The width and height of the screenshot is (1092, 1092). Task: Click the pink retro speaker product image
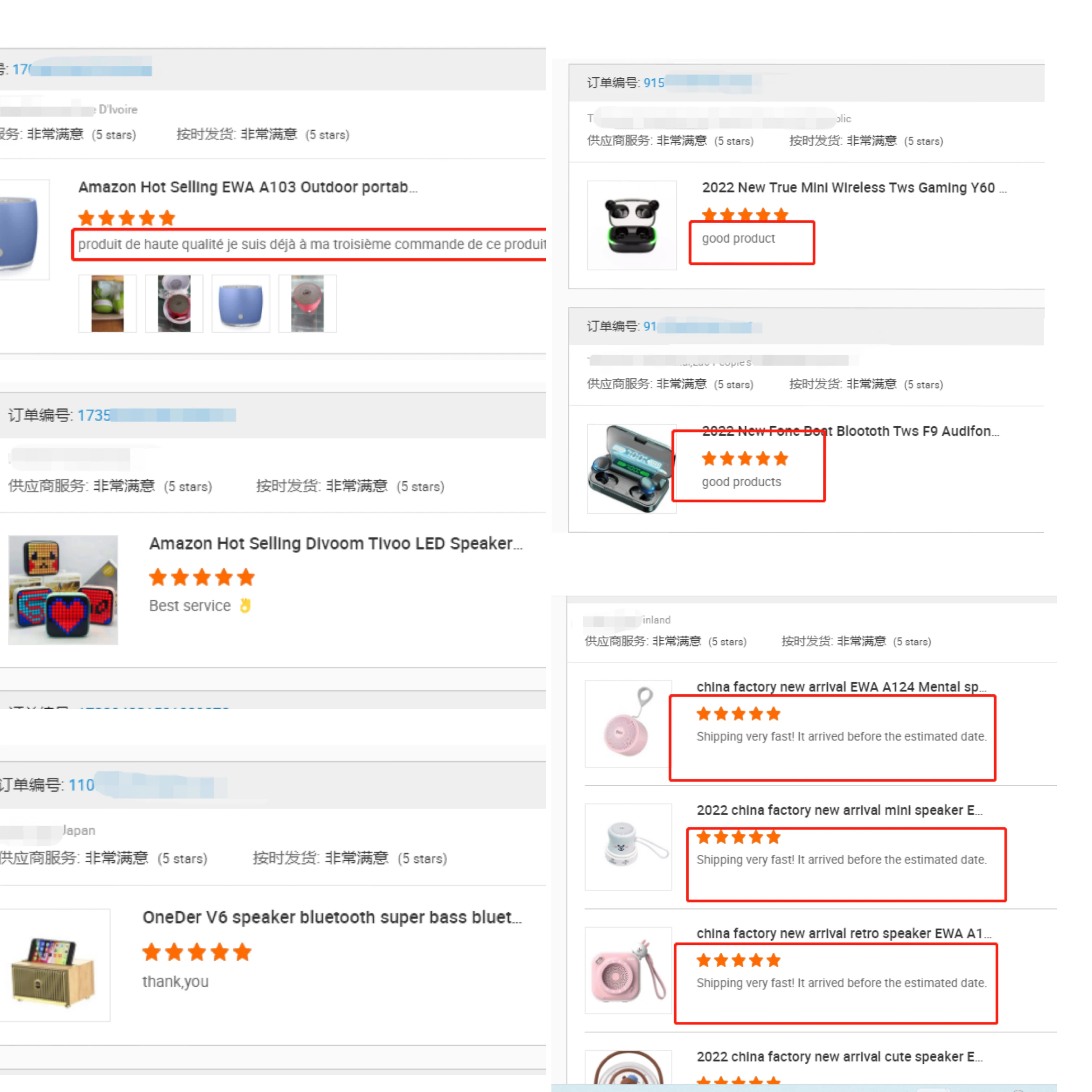click(628, 970)
